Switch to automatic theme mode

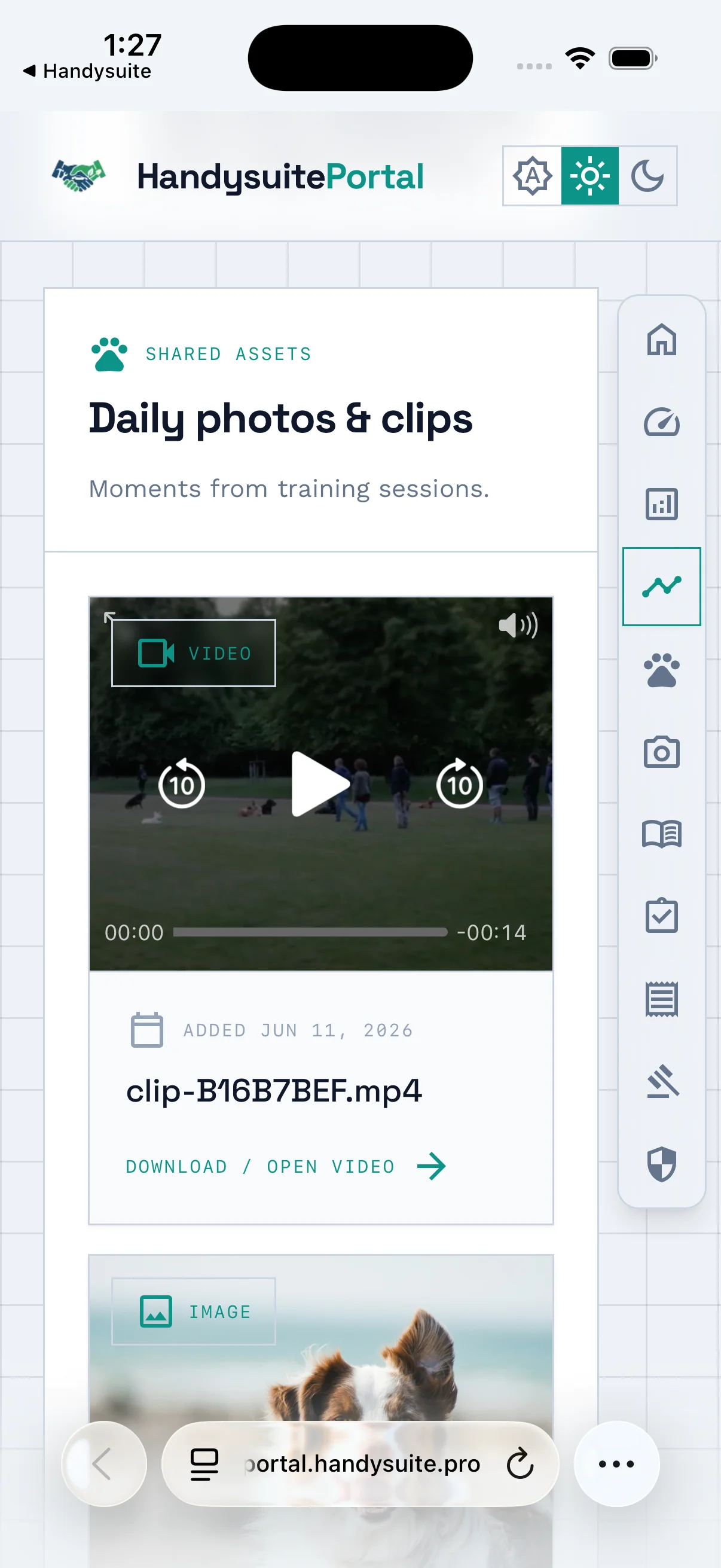click(x=533, y=176)
